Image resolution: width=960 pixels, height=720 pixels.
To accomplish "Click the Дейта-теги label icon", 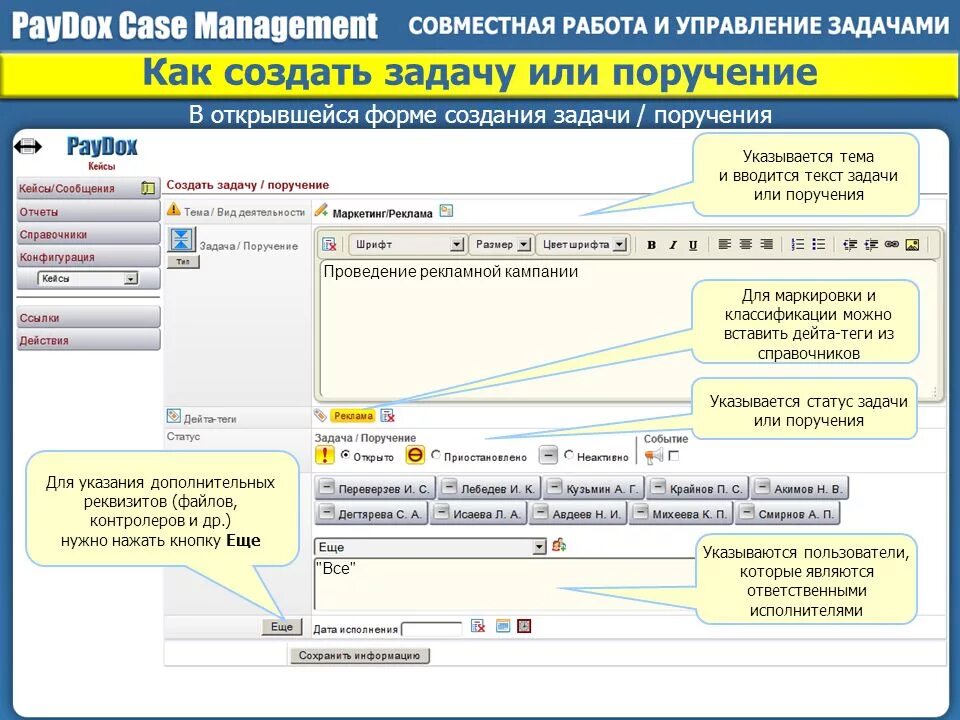I will pos(174,416).
